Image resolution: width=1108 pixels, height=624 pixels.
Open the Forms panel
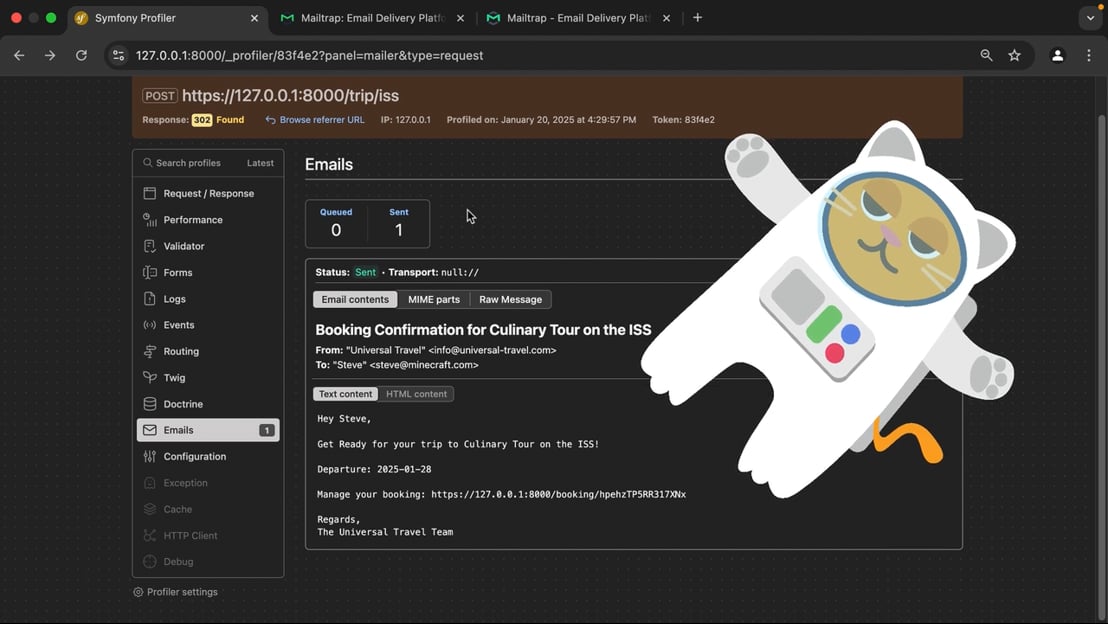click(x=178, y=273)
